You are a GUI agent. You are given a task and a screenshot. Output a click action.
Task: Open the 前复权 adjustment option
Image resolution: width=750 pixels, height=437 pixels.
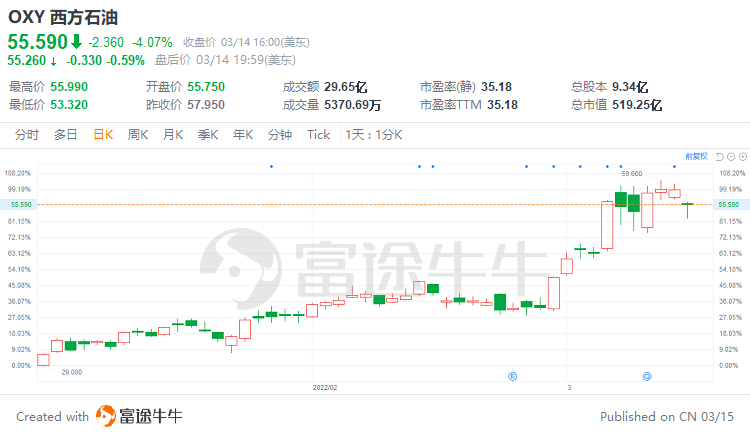pos(696,157)
